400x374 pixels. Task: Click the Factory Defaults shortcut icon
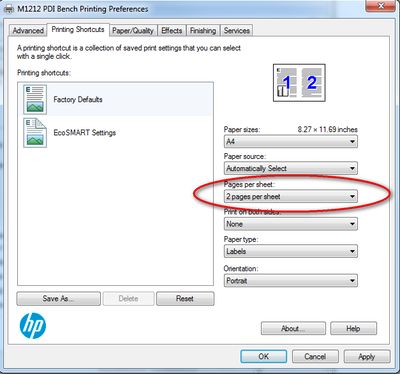click(35, 99)
